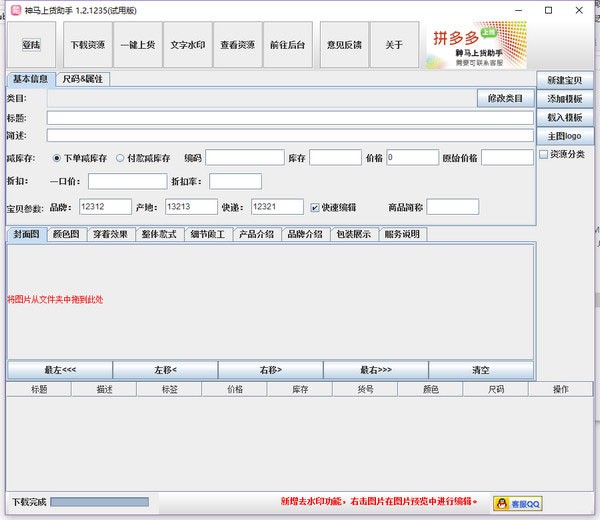Click the 右移> move right button
The width and height of the screenshot is (600, 520).
(271, 370)
